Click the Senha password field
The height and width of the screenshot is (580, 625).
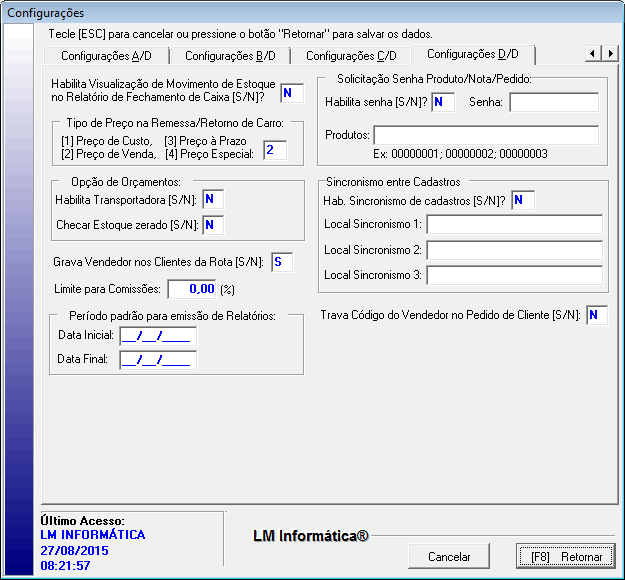553,102
